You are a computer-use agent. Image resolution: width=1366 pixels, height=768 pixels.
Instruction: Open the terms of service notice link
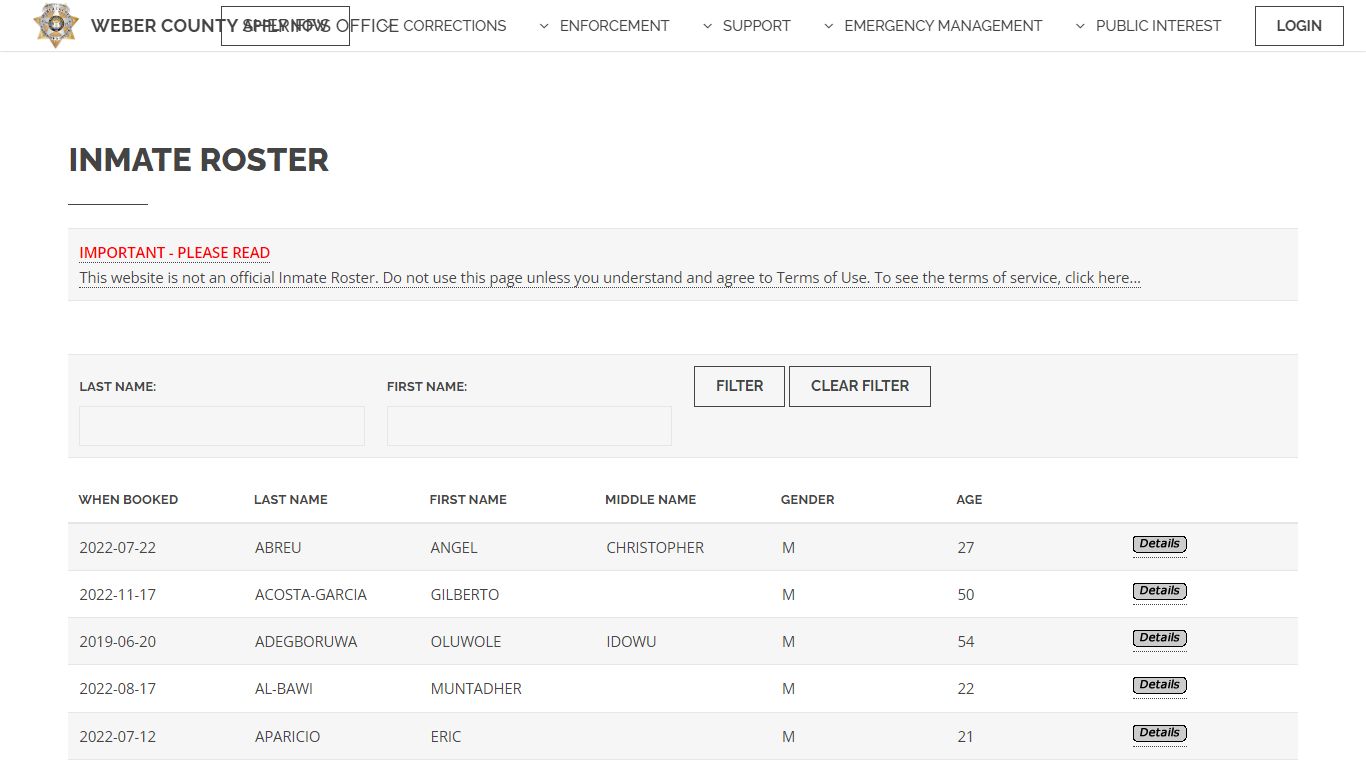point(610,278)
